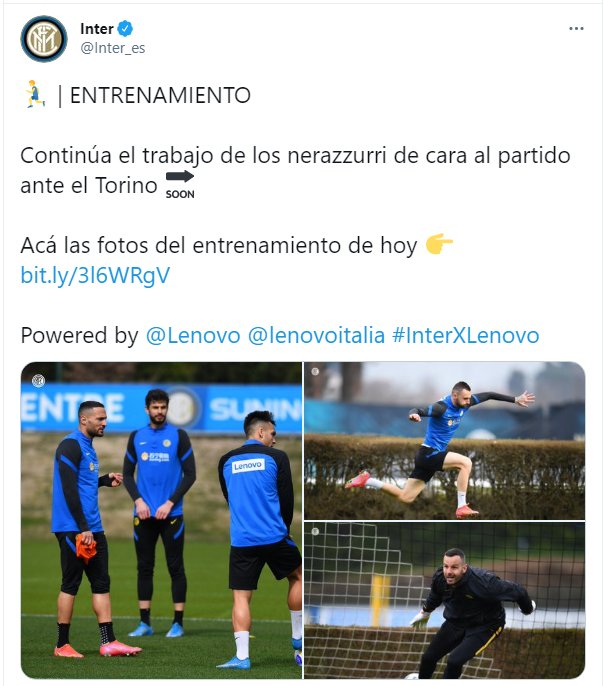This screenshot has height=686, width=604.
Task: Click the Lenovo logo on player's back
Action: tap(248, 466)
